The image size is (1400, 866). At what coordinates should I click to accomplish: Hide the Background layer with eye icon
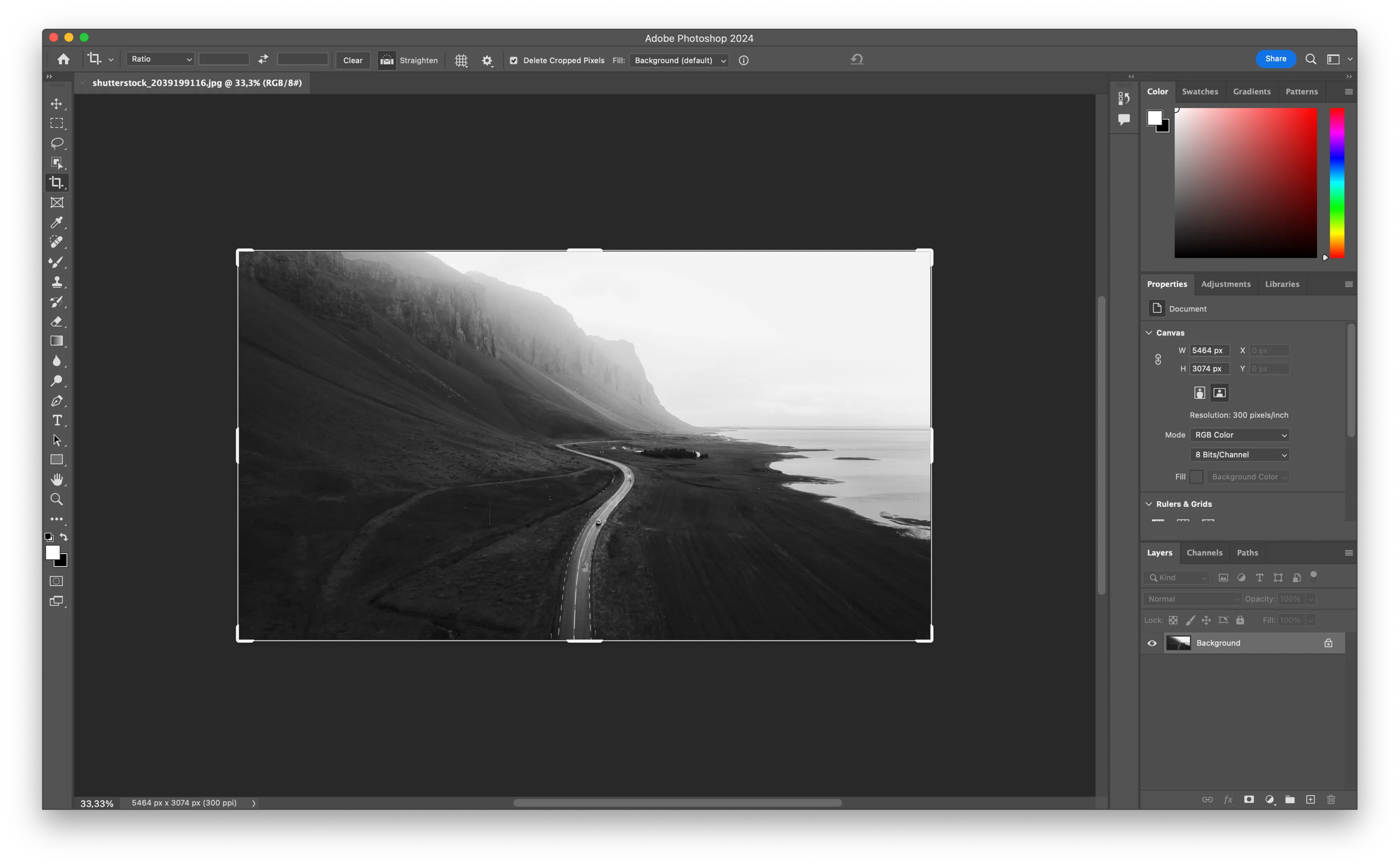(1152, 643)
